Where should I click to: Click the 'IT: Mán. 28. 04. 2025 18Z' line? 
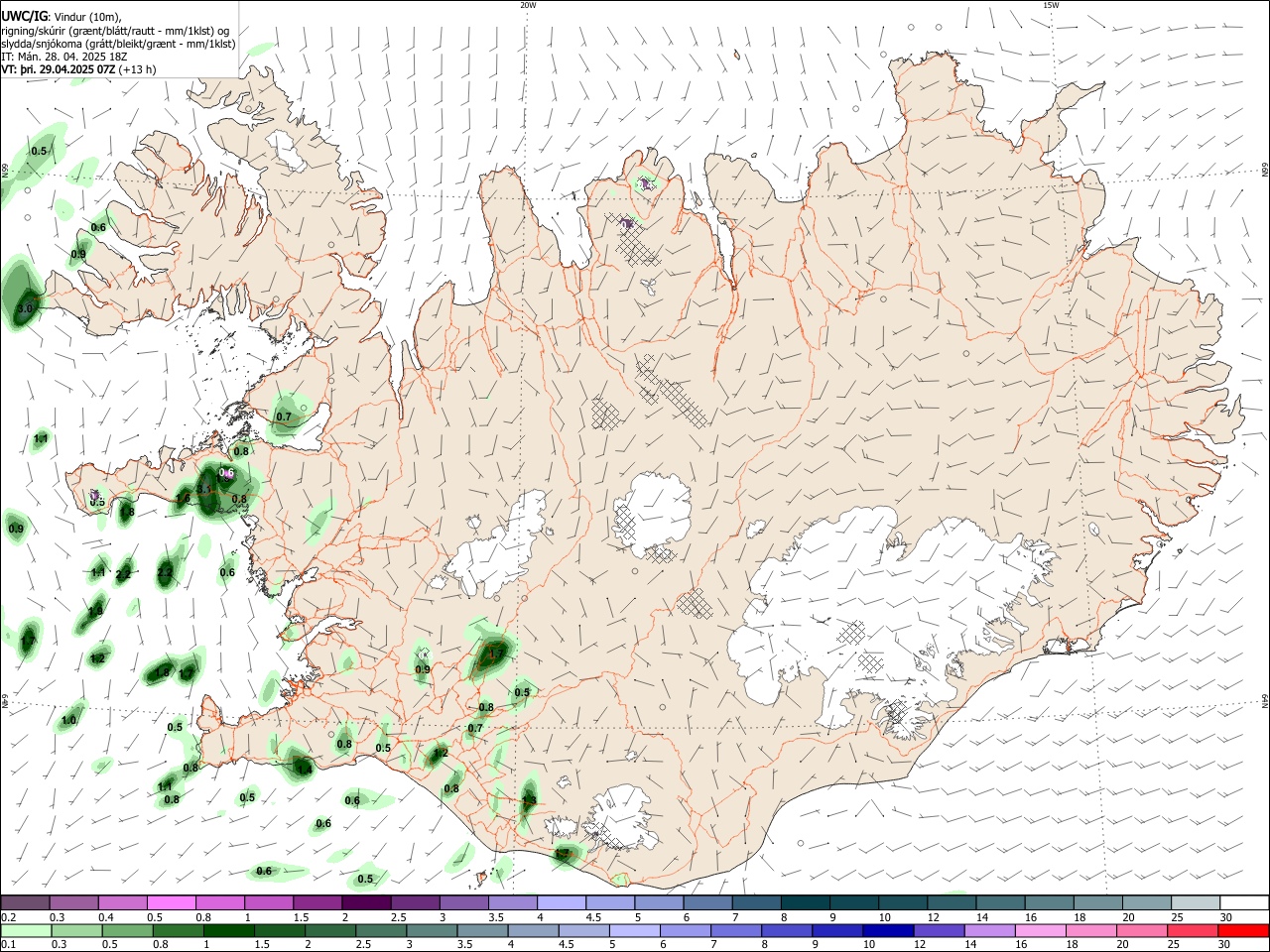[63, 57]
